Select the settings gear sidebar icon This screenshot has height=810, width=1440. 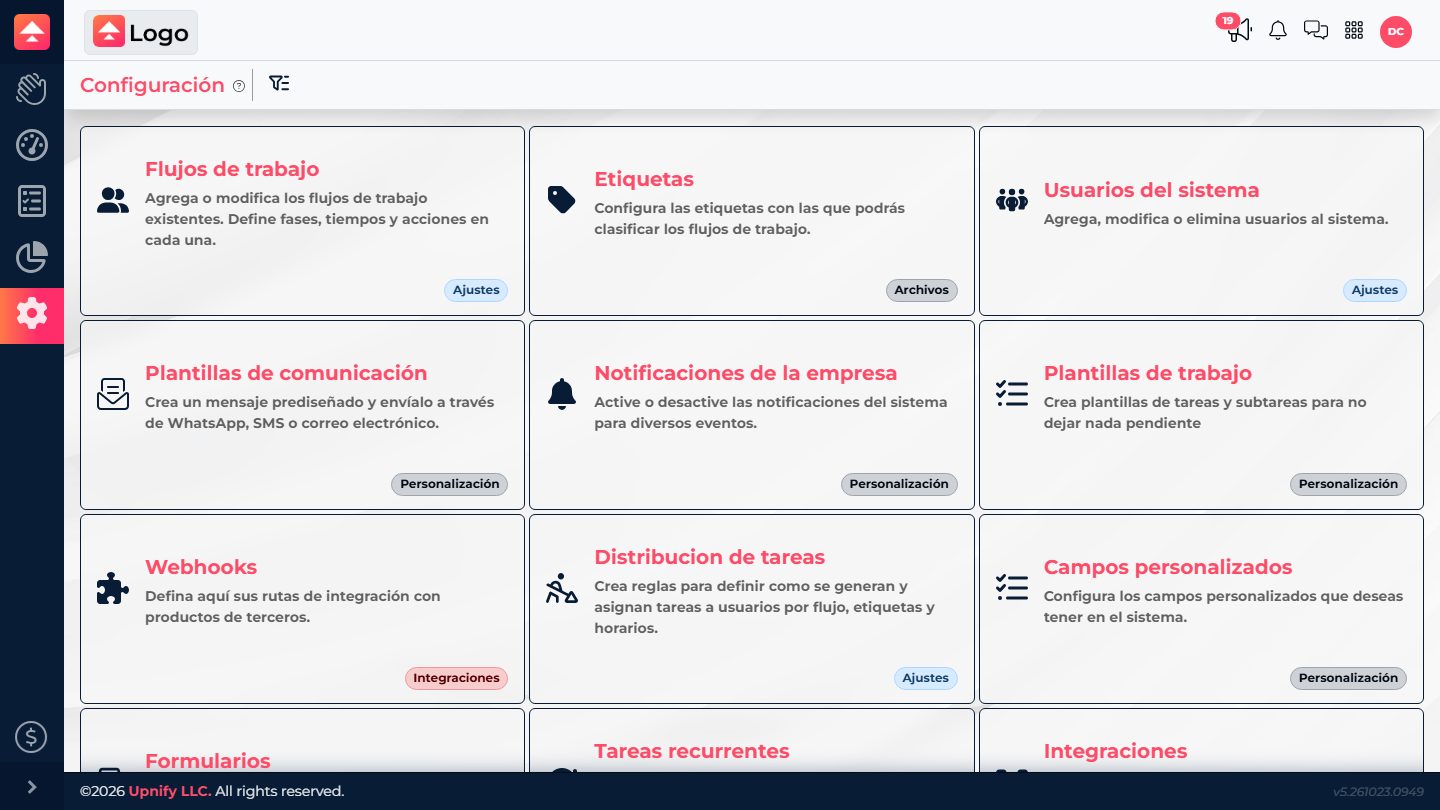(32, 315)
